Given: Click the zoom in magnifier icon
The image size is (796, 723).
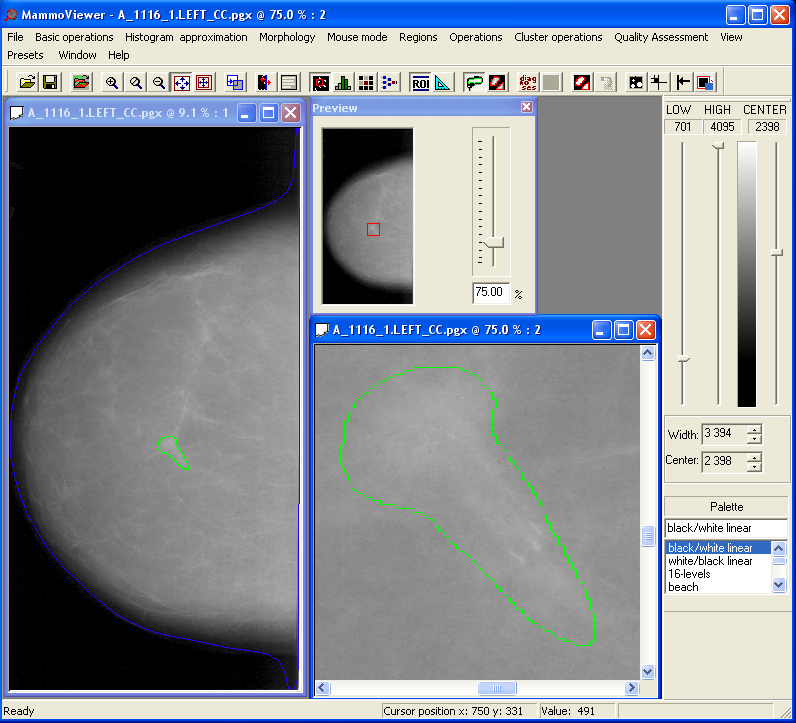Looking at the screenshot, I should [112, 82].
